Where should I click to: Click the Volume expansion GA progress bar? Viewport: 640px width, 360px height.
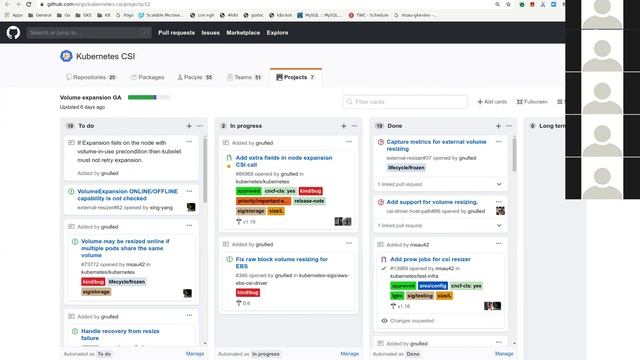149,97
